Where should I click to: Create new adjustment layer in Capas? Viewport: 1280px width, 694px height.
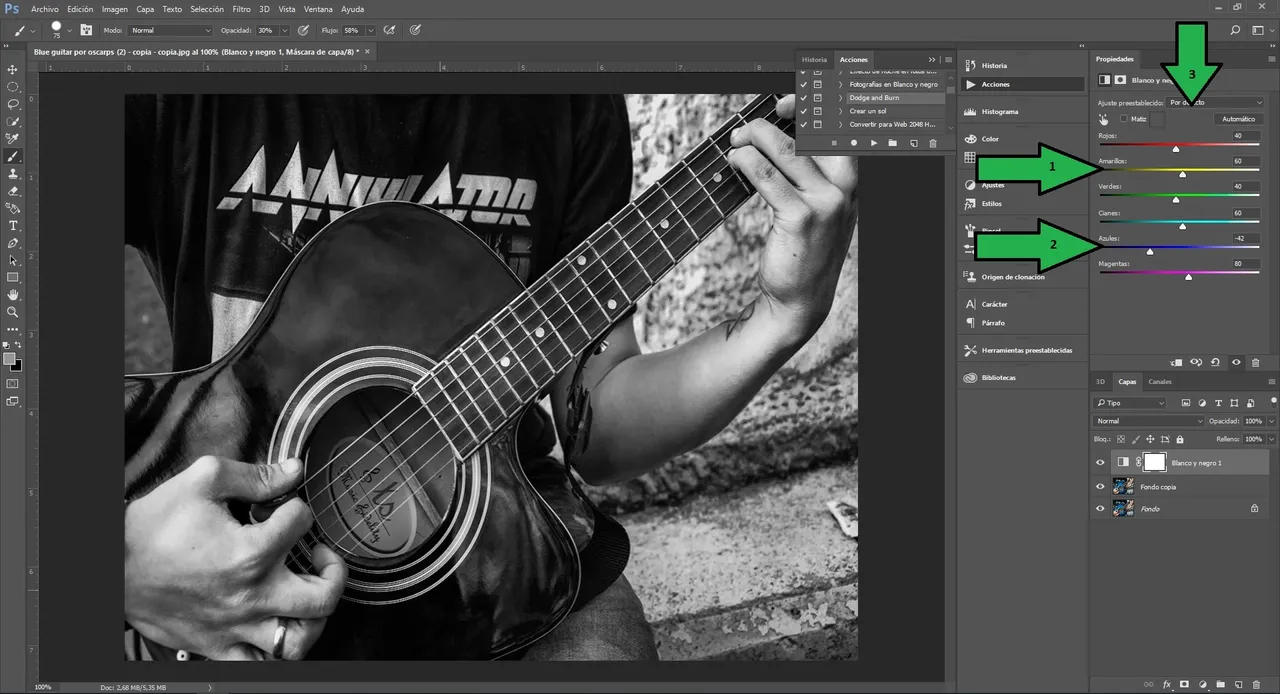(x=1202, y=685)
